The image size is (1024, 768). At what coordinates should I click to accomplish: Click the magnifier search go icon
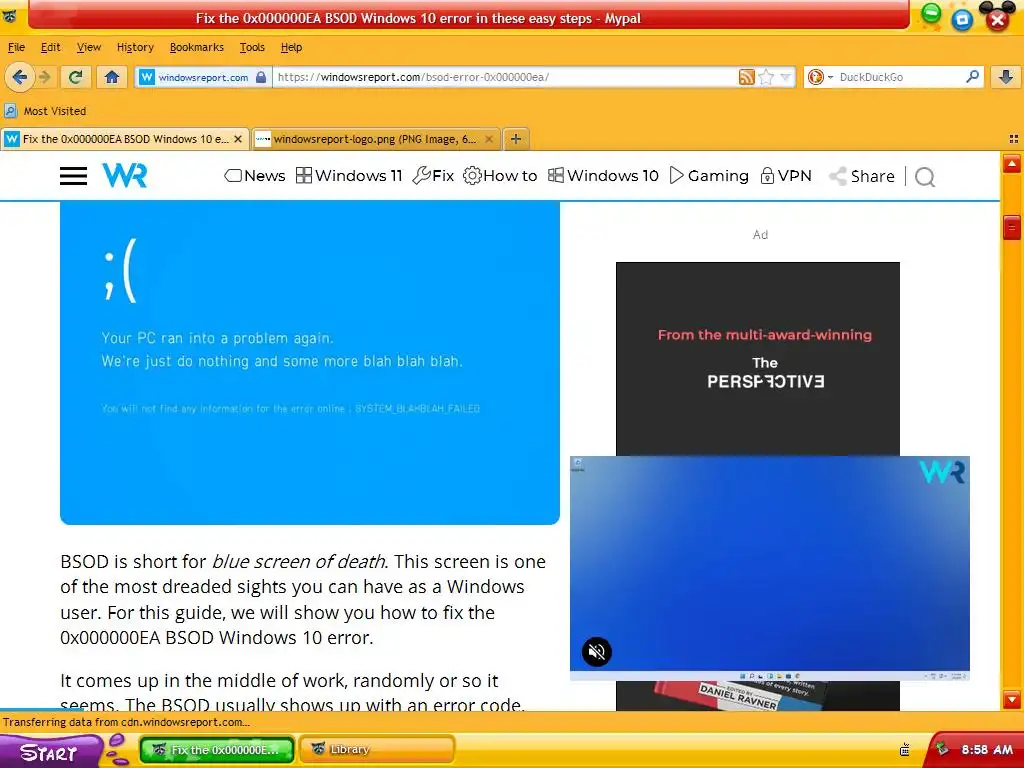[x=972, y=76]
